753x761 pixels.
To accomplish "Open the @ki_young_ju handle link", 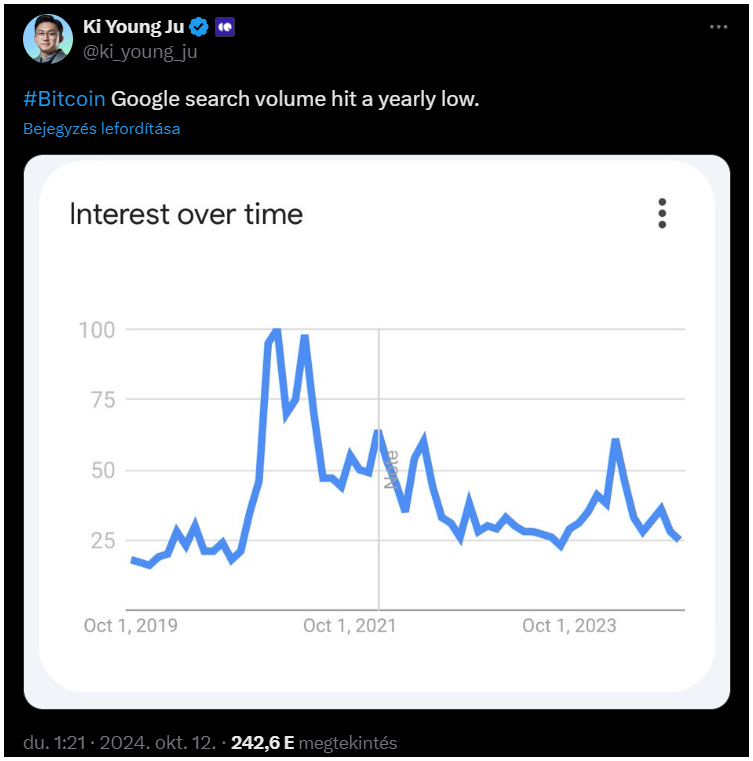I will (140, 52).
